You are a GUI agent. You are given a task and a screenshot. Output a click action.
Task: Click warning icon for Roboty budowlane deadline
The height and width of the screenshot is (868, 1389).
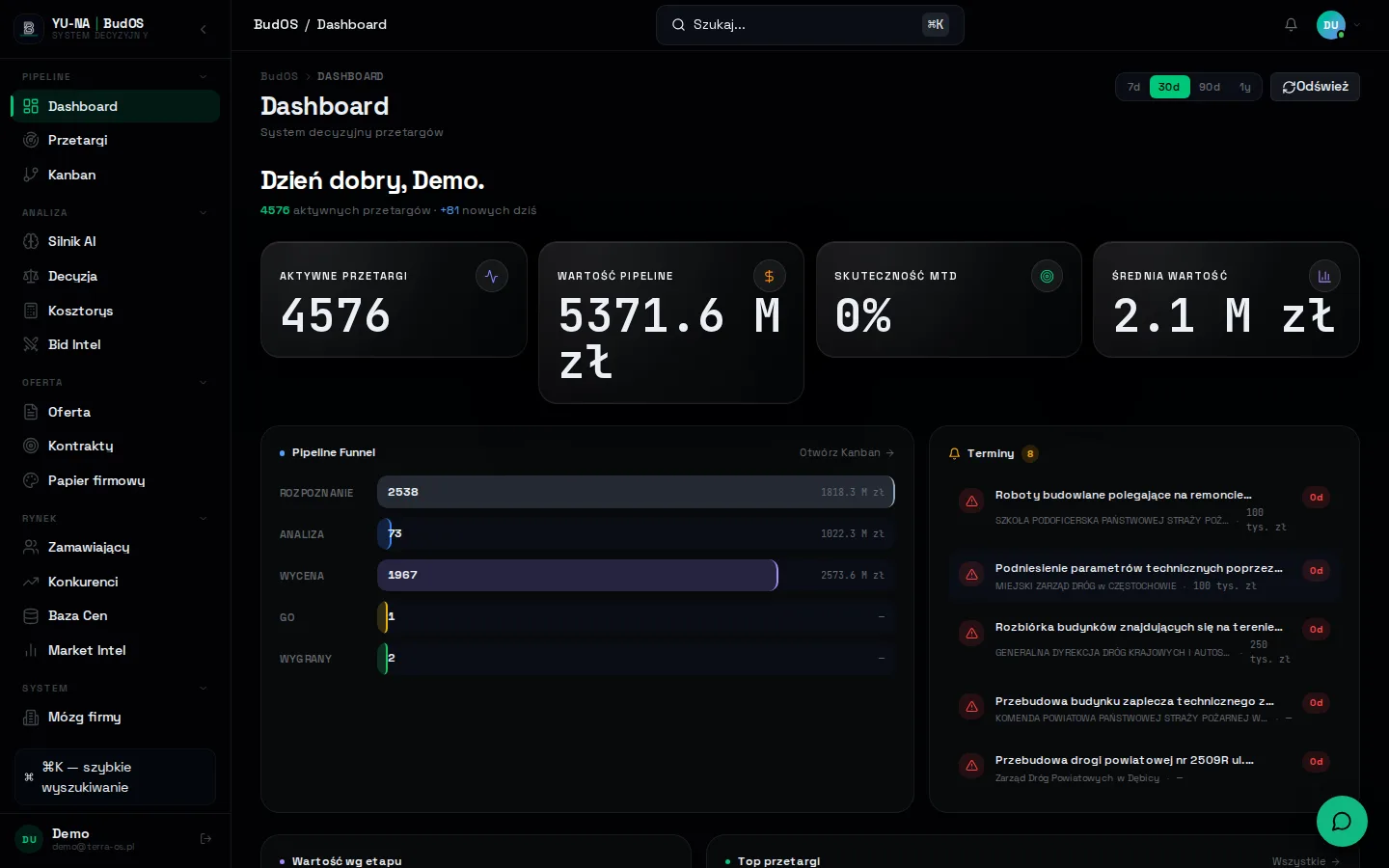coord(971,502)
